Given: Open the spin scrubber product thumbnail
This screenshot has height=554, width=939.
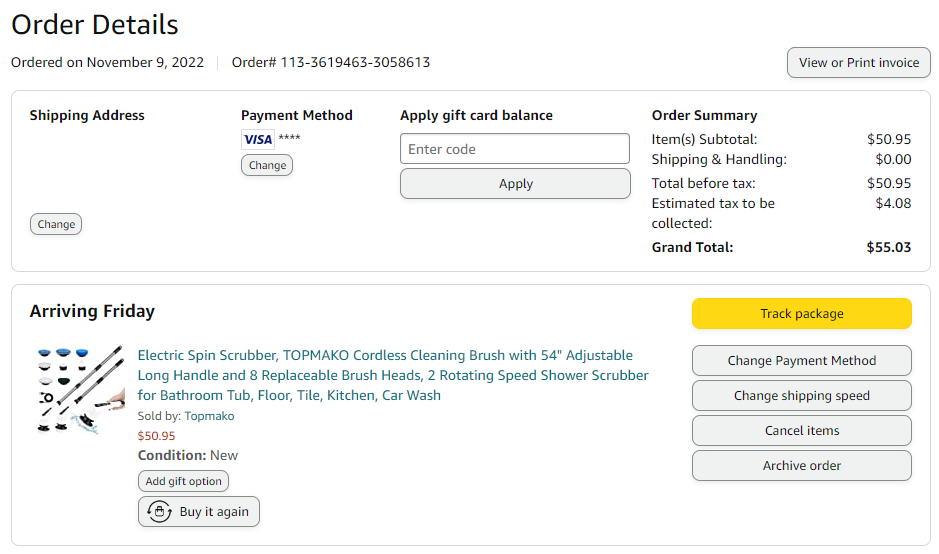Looking at the screenshot, I should (x=80, y=390).
